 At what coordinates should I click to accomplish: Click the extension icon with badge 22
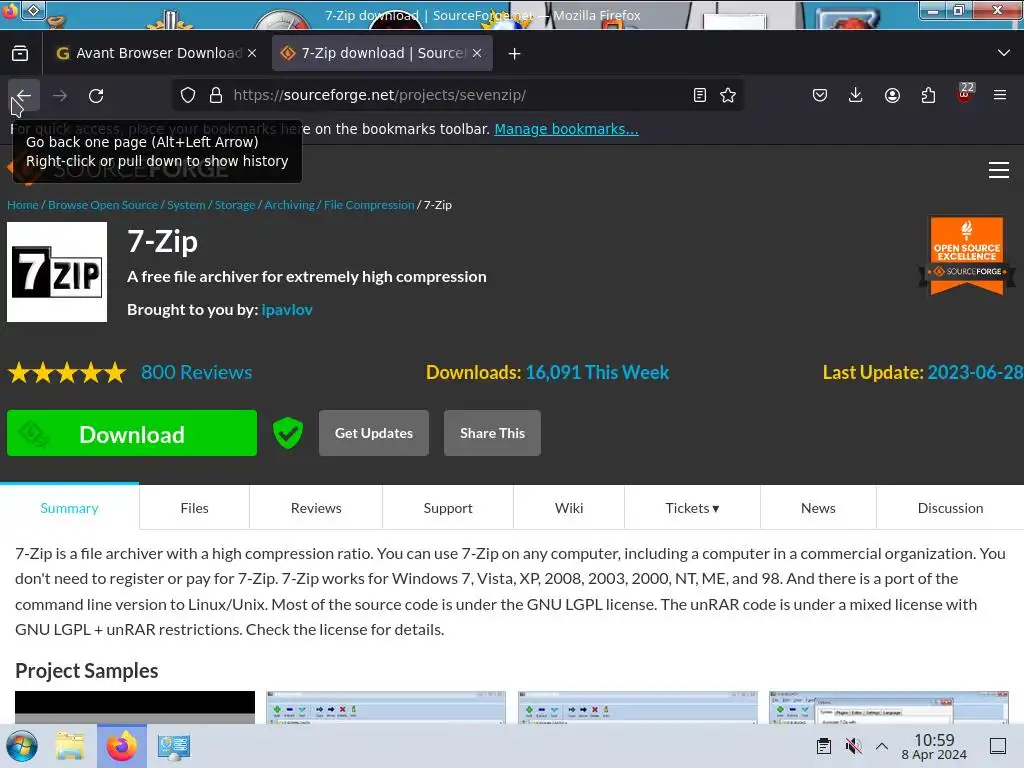pyautogui.click(x=965, y=93)
